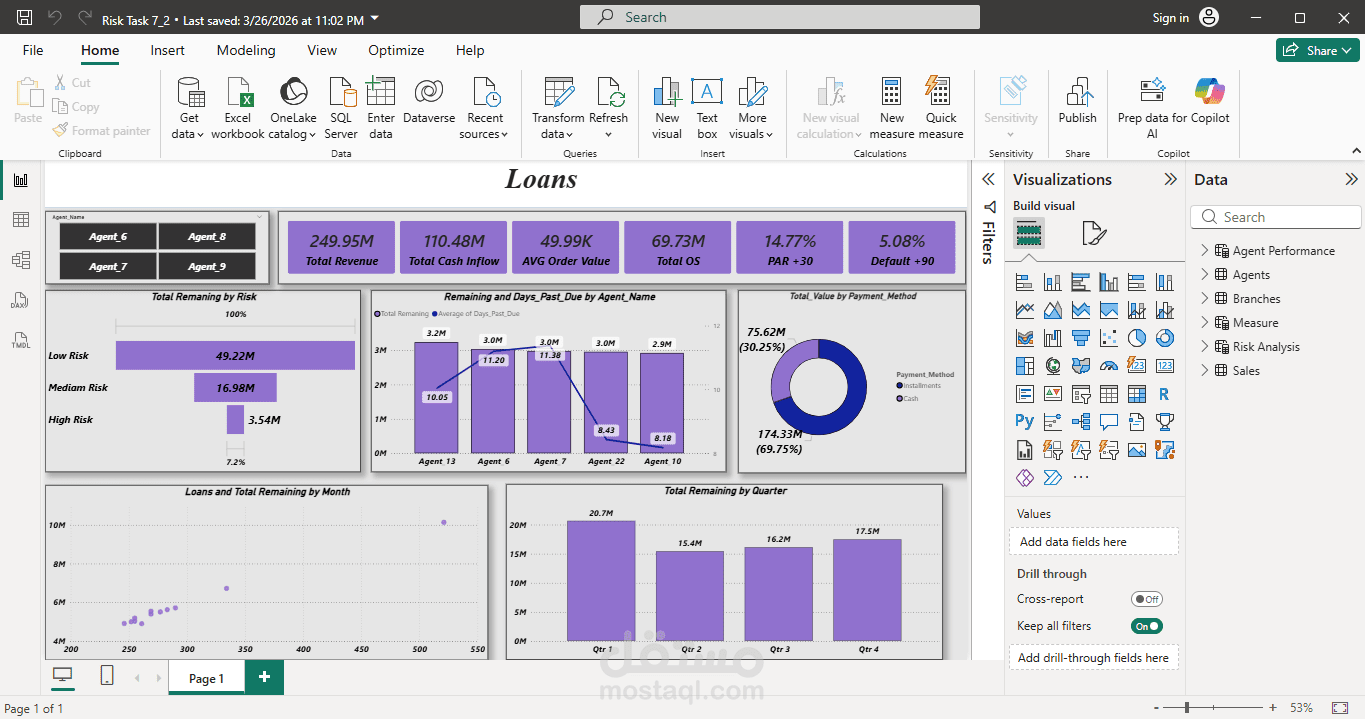Select Agent_6 in the slicer
1365x719 pixels.
(108, 237)
